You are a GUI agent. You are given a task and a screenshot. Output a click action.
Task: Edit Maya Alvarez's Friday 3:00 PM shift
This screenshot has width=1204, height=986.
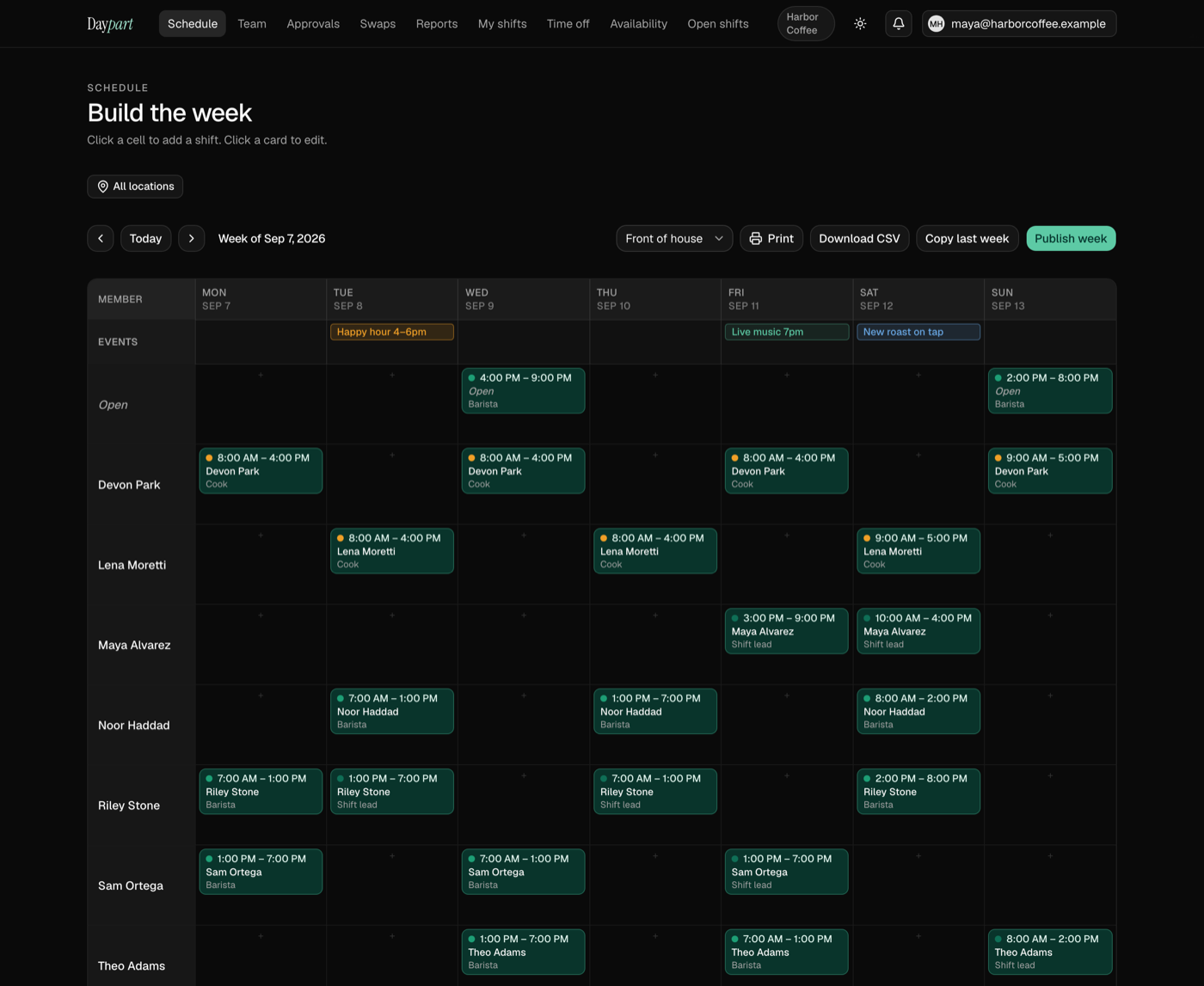[x=787, y=631]
